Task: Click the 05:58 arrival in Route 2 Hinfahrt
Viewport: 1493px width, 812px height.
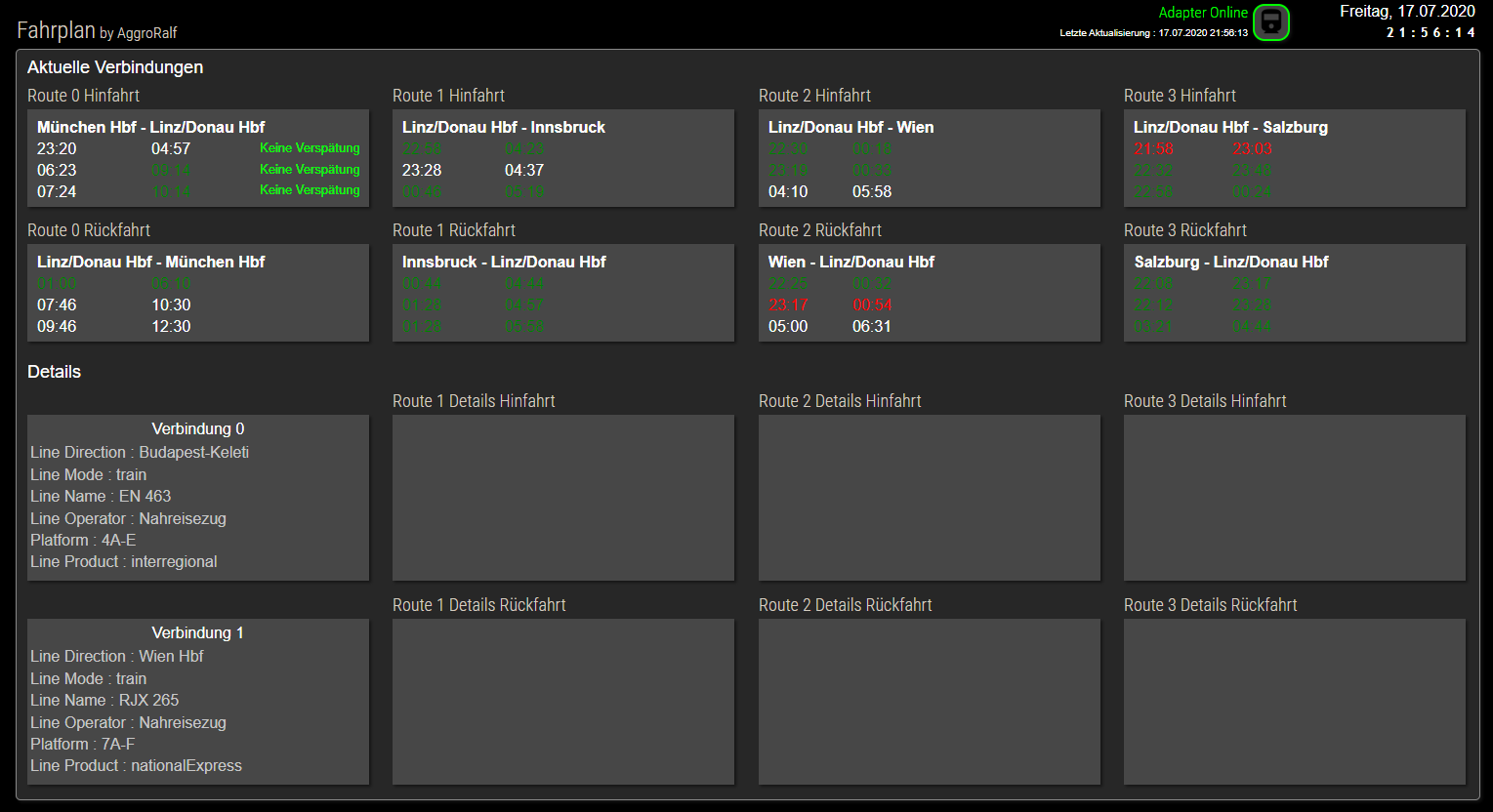Action: pyautogui.click(x=872, y=191)
